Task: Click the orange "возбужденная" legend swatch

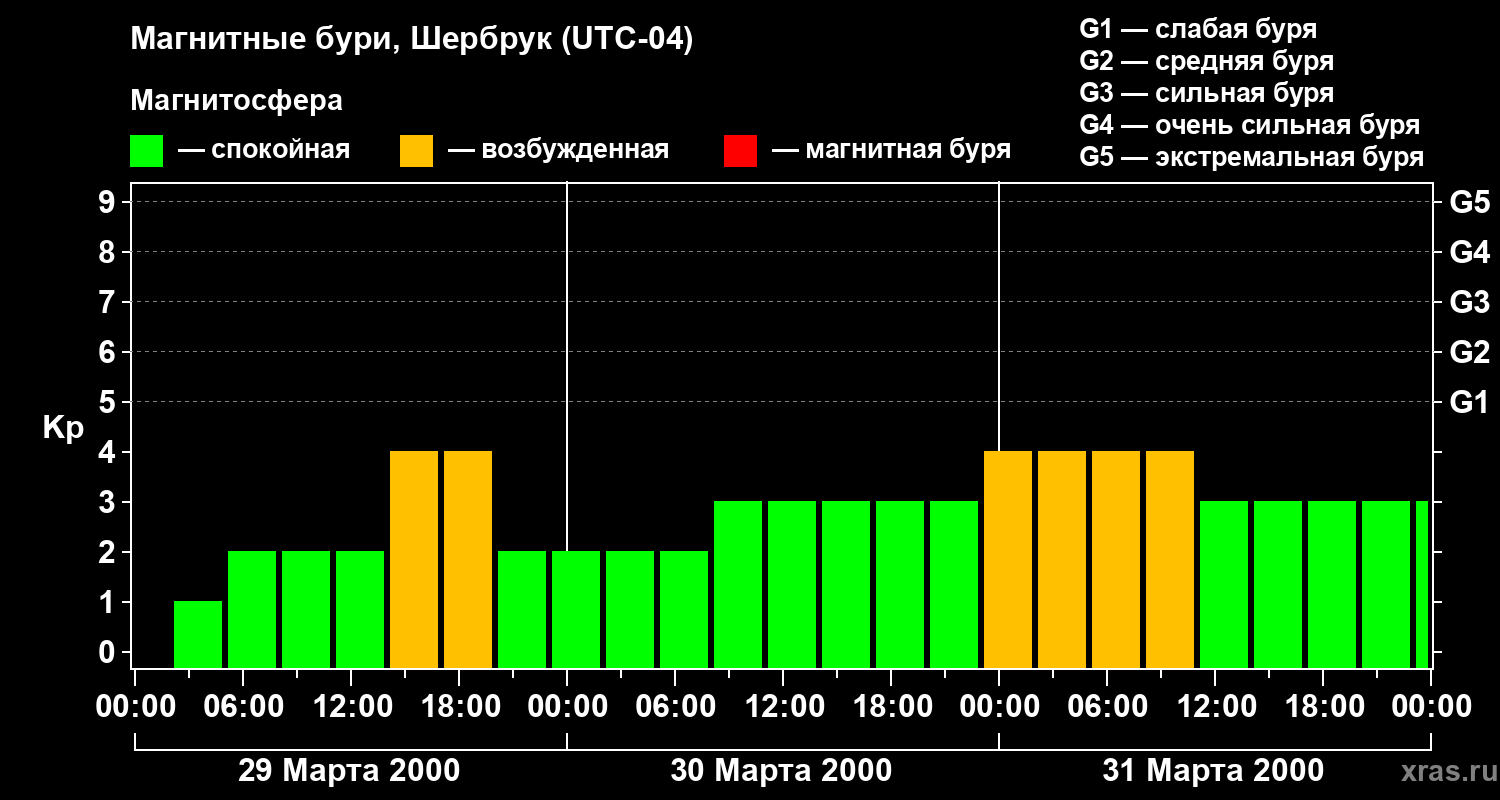Action: tap(416, 151)
